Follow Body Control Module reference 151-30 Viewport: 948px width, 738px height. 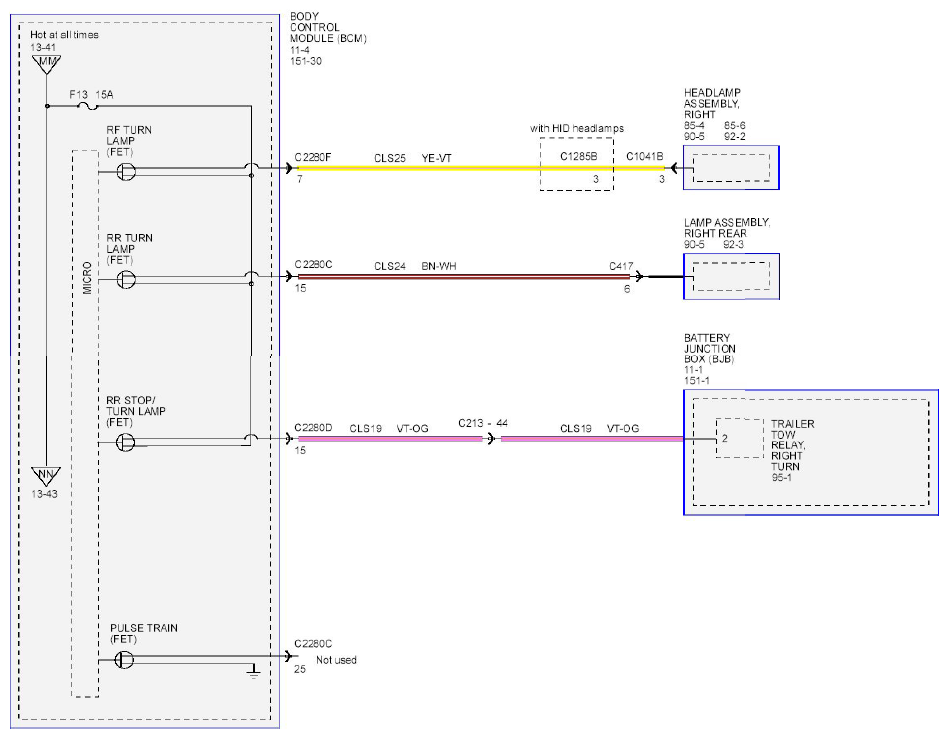coord(306,61)
